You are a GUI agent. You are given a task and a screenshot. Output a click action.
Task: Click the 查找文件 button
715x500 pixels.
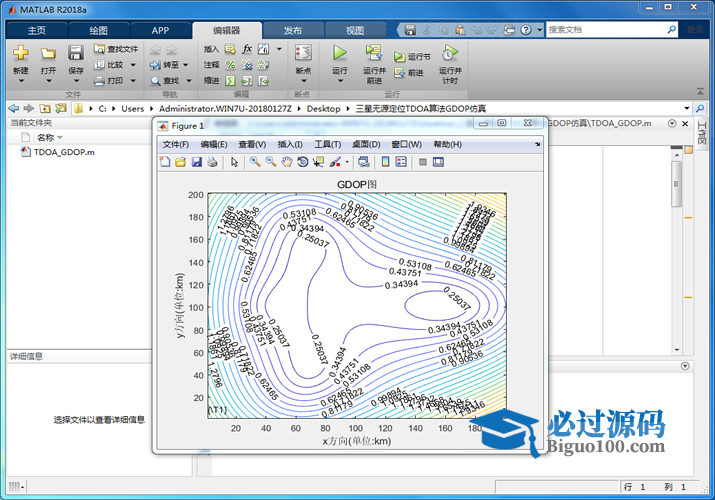click(116, 48)
